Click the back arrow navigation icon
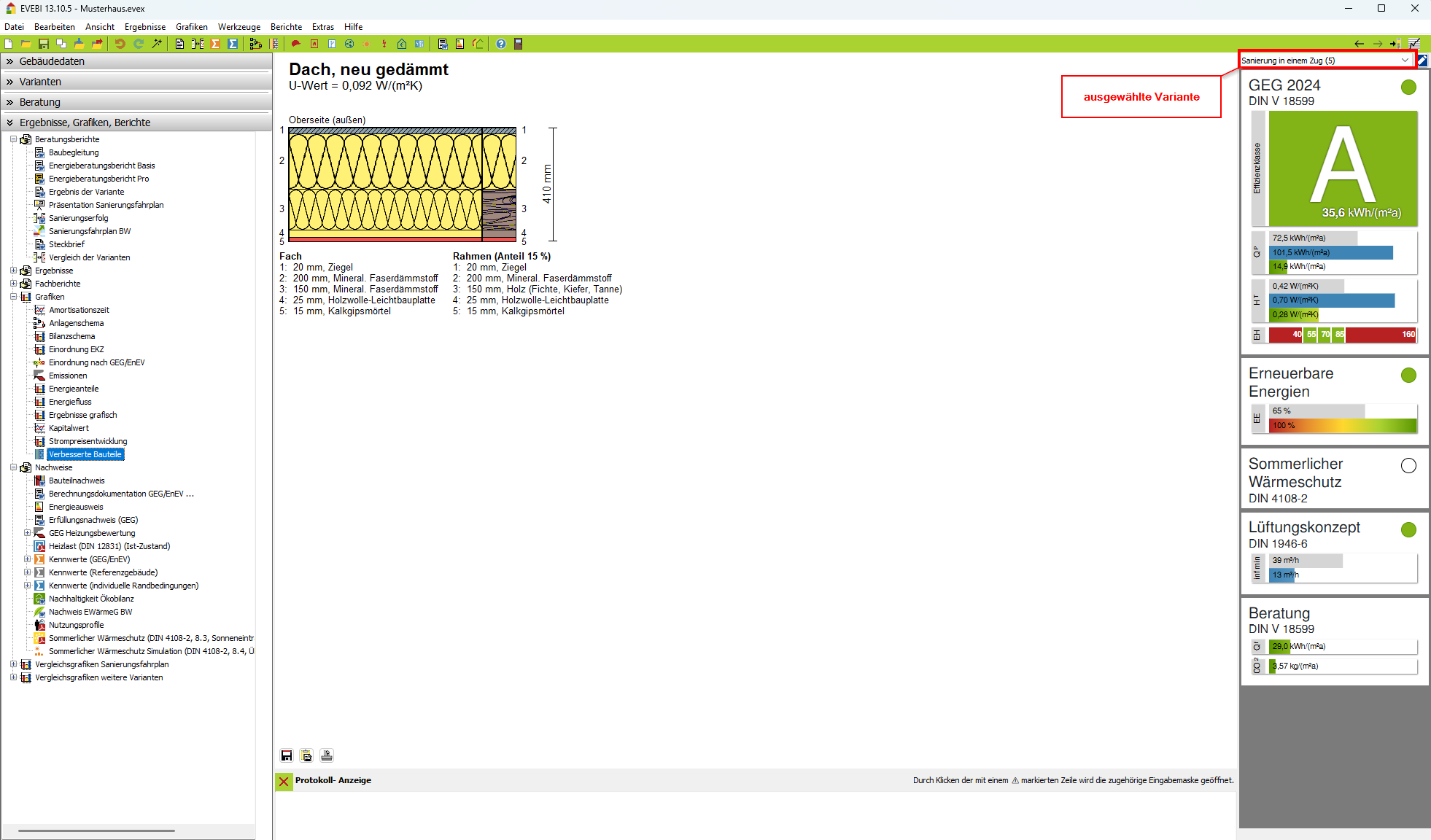This screenshot has height=840, width=1431. pyautogui.click(x=1359, y=44)
